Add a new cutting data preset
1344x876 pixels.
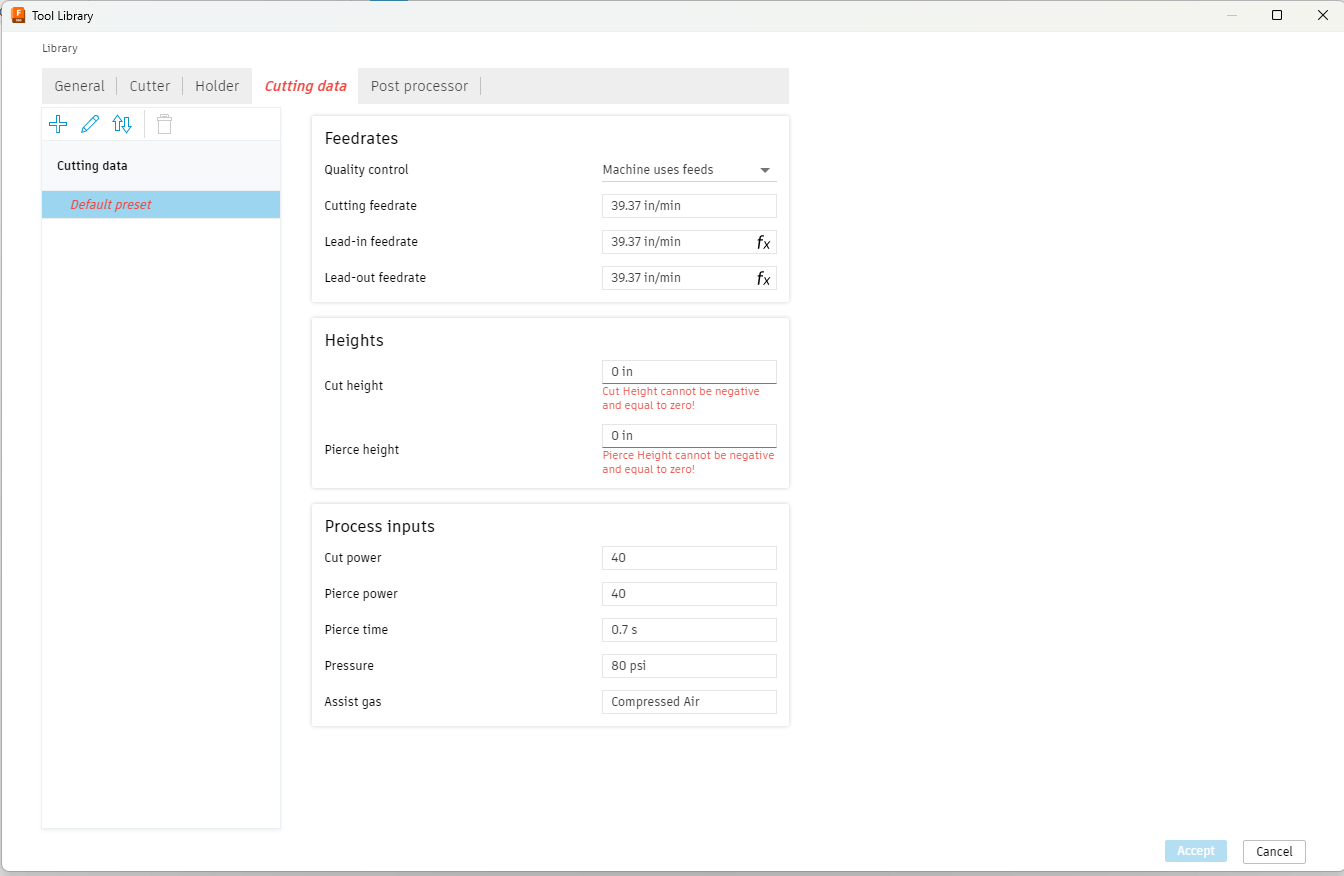pos(58,123)
